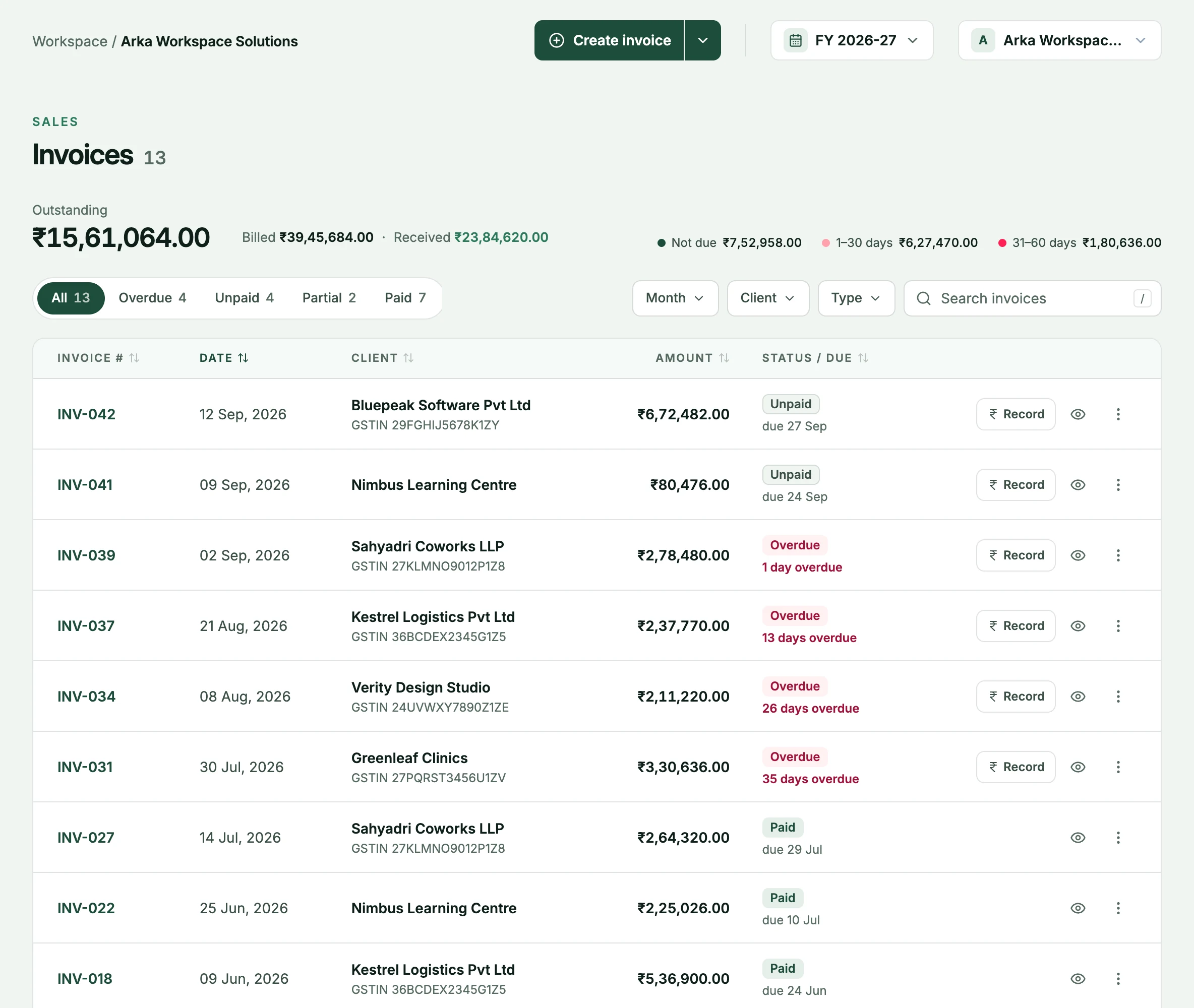
Task: Focus the Search invoices field
Action: click(x=1032, y=298)
